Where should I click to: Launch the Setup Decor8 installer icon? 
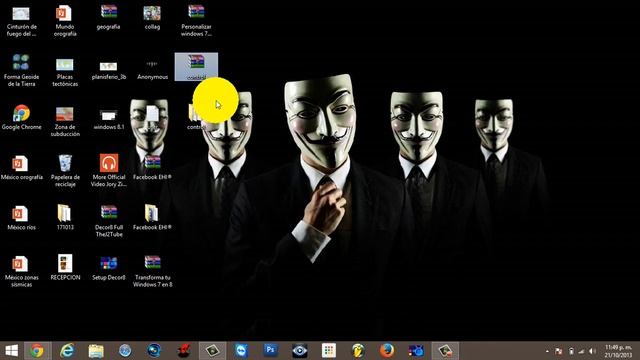[109, 268]
